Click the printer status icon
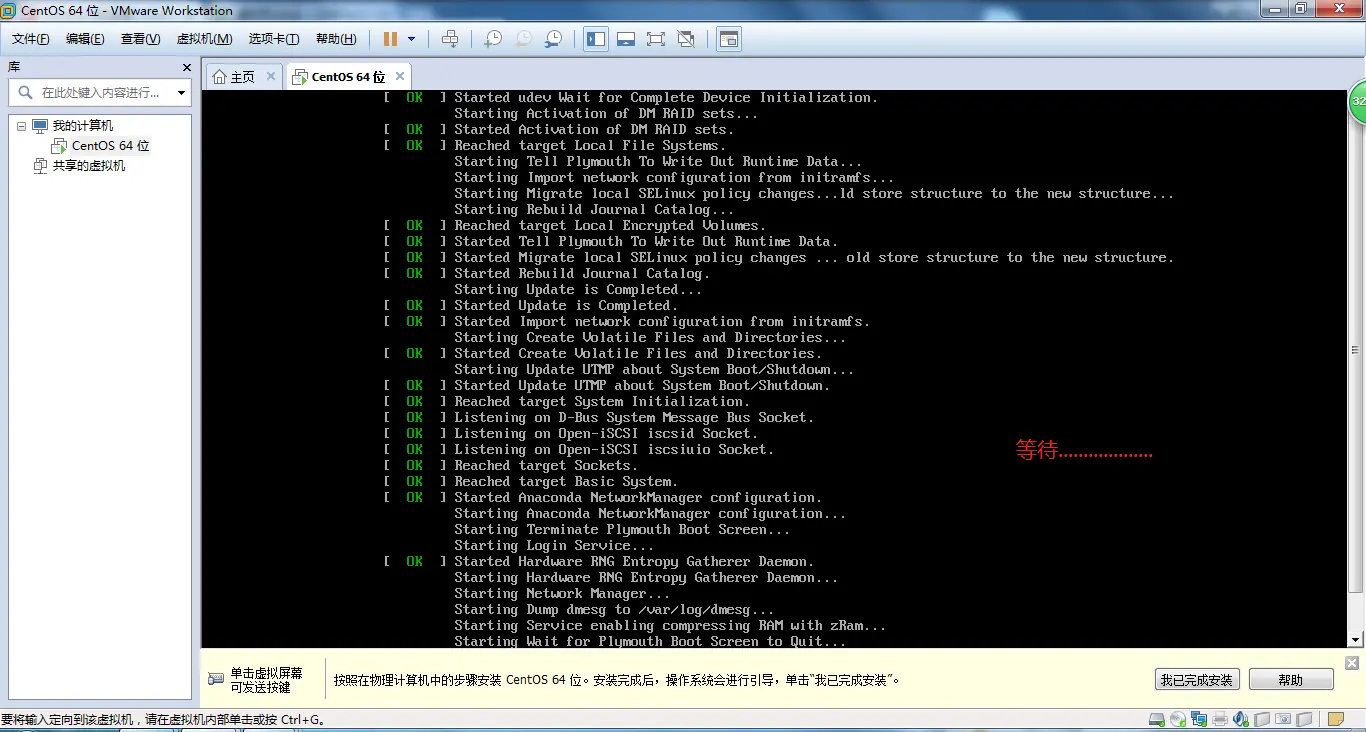This screenshot has height=732, width=1366. pyautogui.click(x=1220, y=719)
